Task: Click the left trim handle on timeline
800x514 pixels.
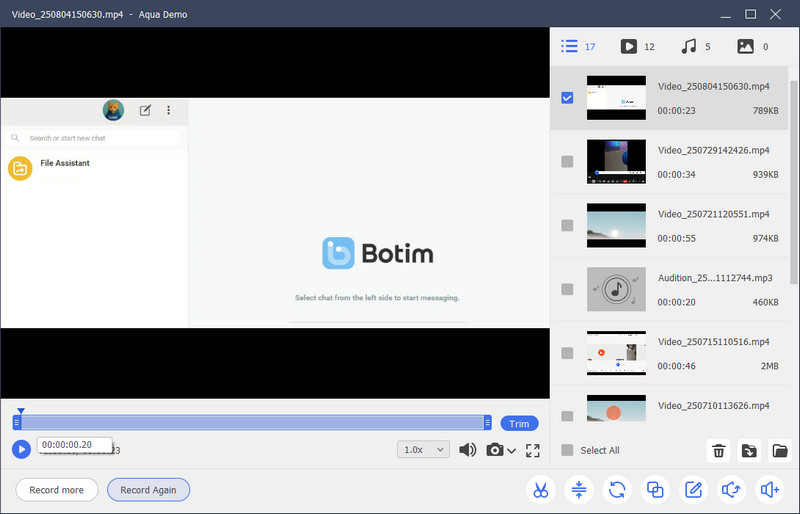Action: tap(17, 423)
